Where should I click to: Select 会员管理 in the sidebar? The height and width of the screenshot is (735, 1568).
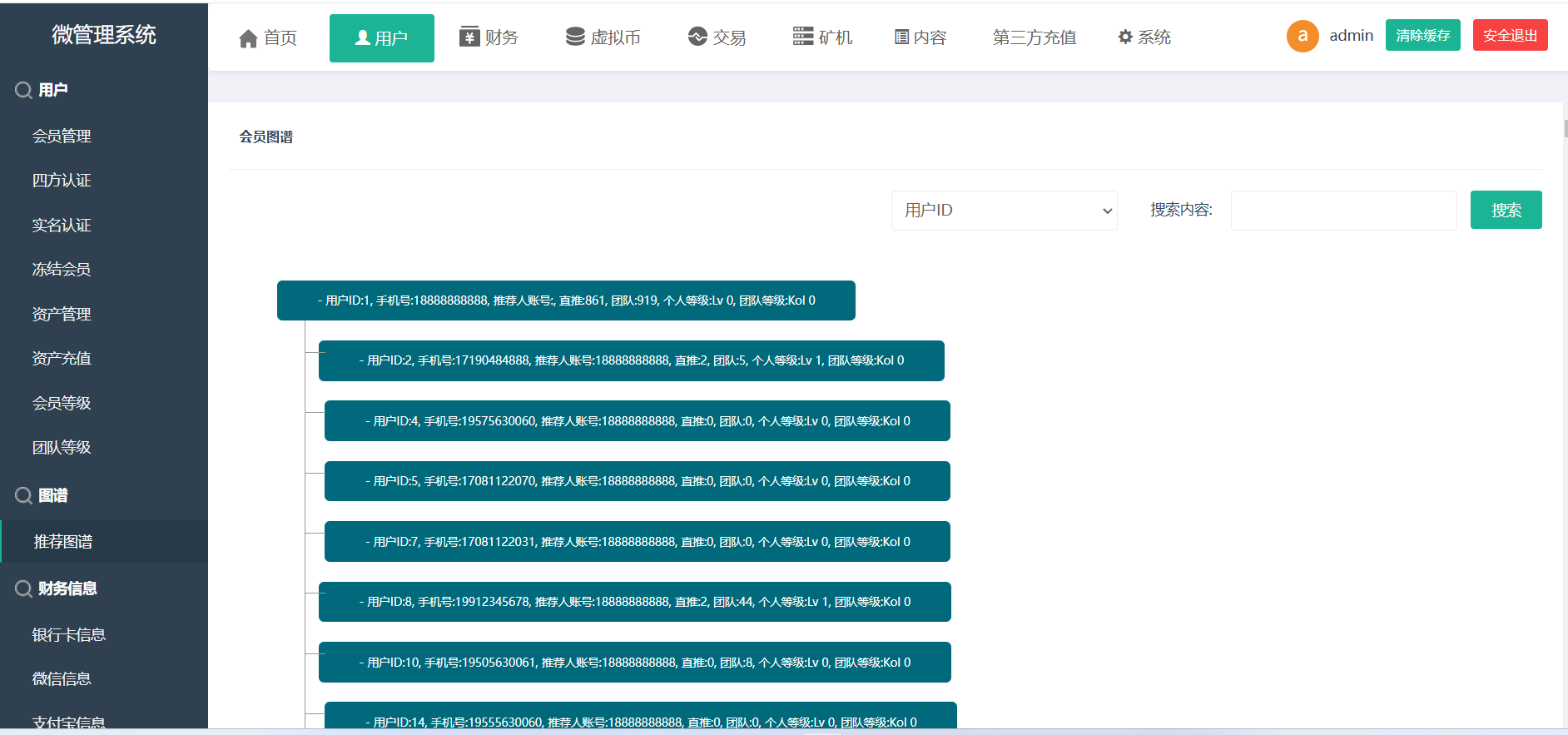pyautogui.click(x=62, y=137)
